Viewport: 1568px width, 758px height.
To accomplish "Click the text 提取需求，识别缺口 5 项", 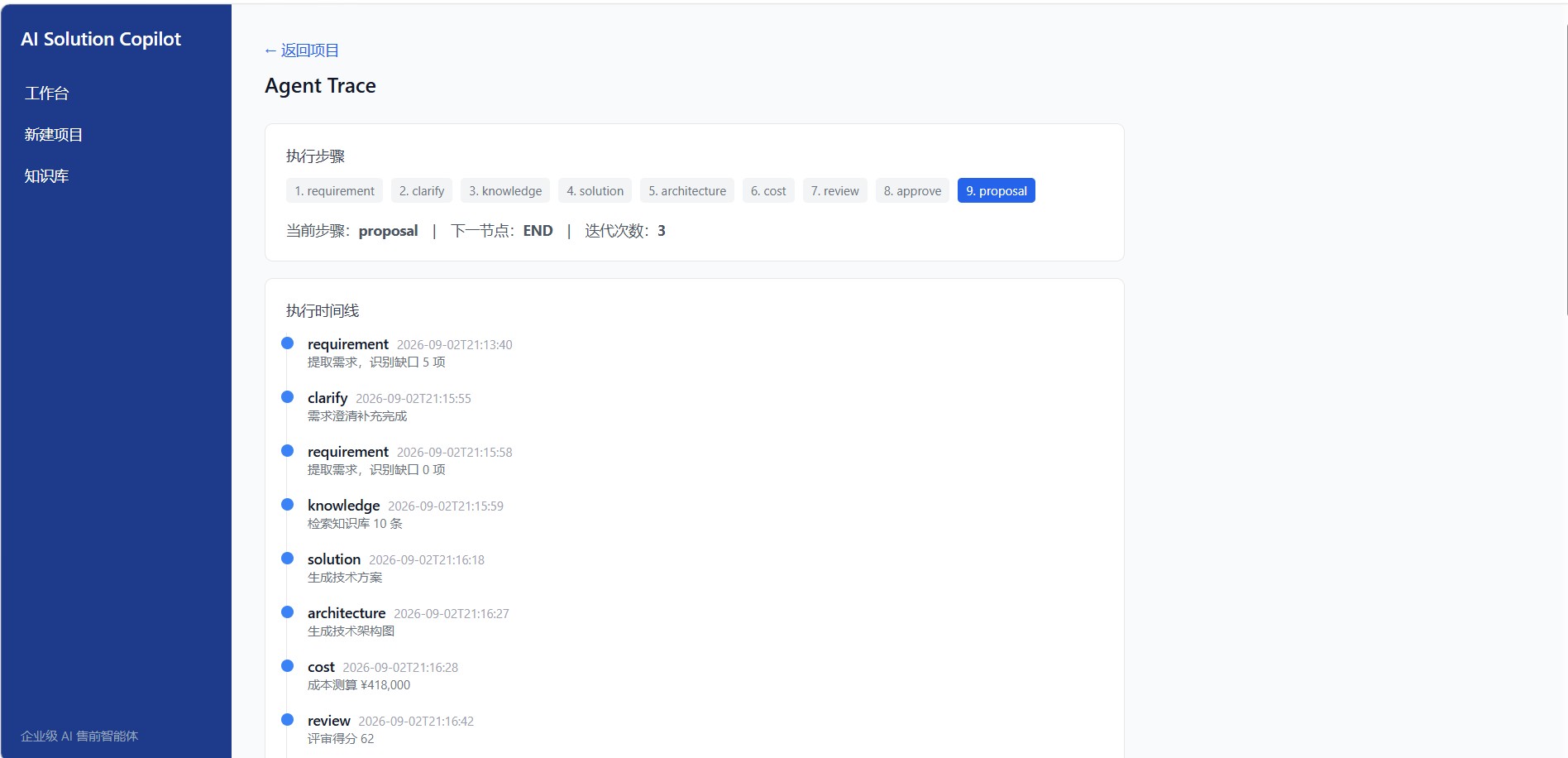I will (376, 362).
